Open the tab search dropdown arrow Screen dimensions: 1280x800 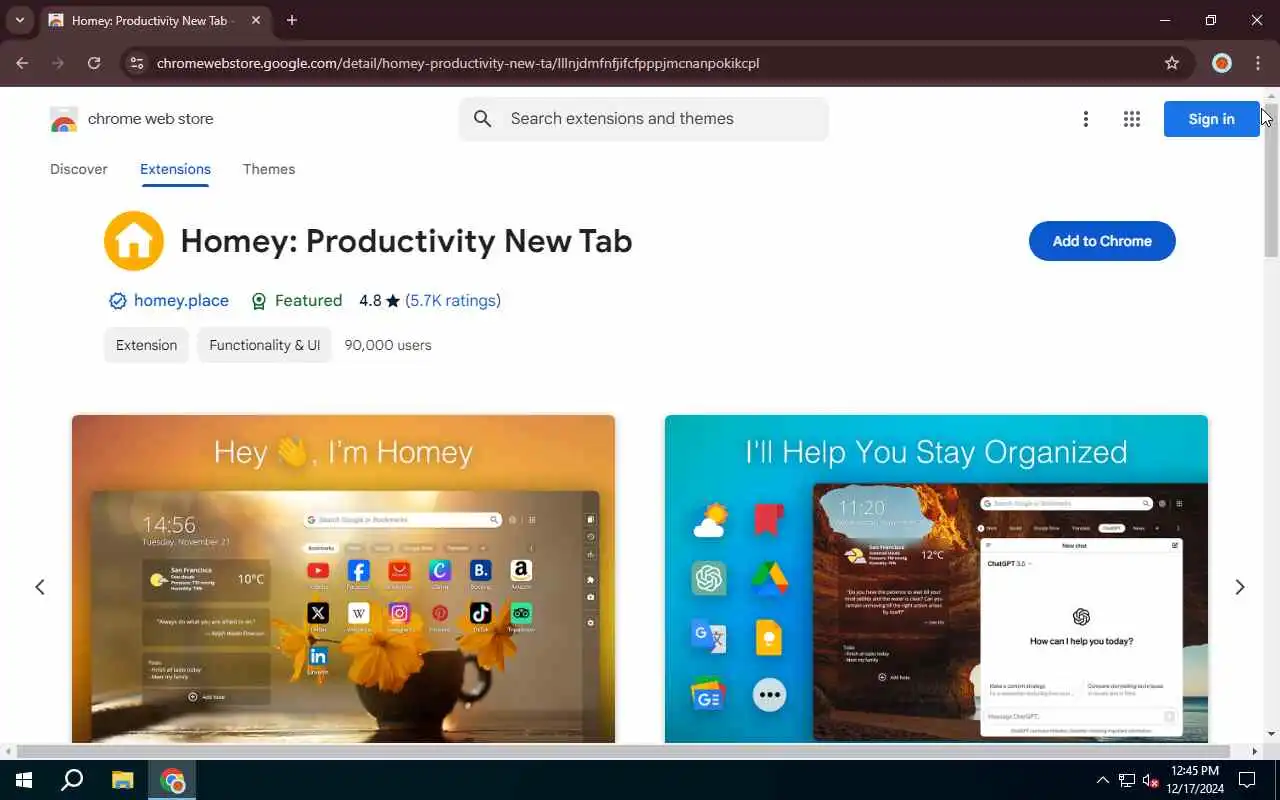point(19,20)
